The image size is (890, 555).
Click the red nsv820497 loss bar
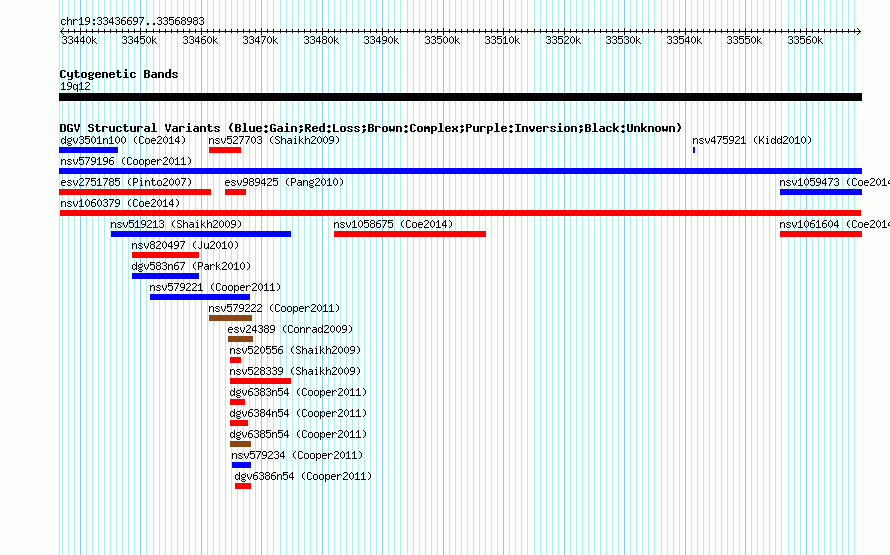click(x=165, y=255)
